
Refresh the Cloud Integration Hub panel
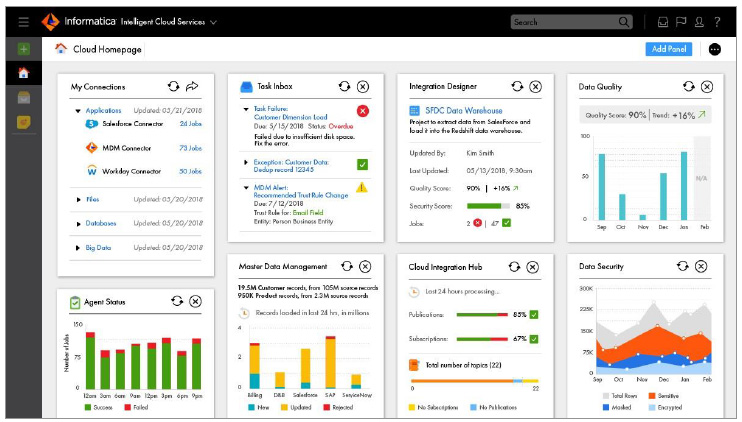(x=514, y=267)
